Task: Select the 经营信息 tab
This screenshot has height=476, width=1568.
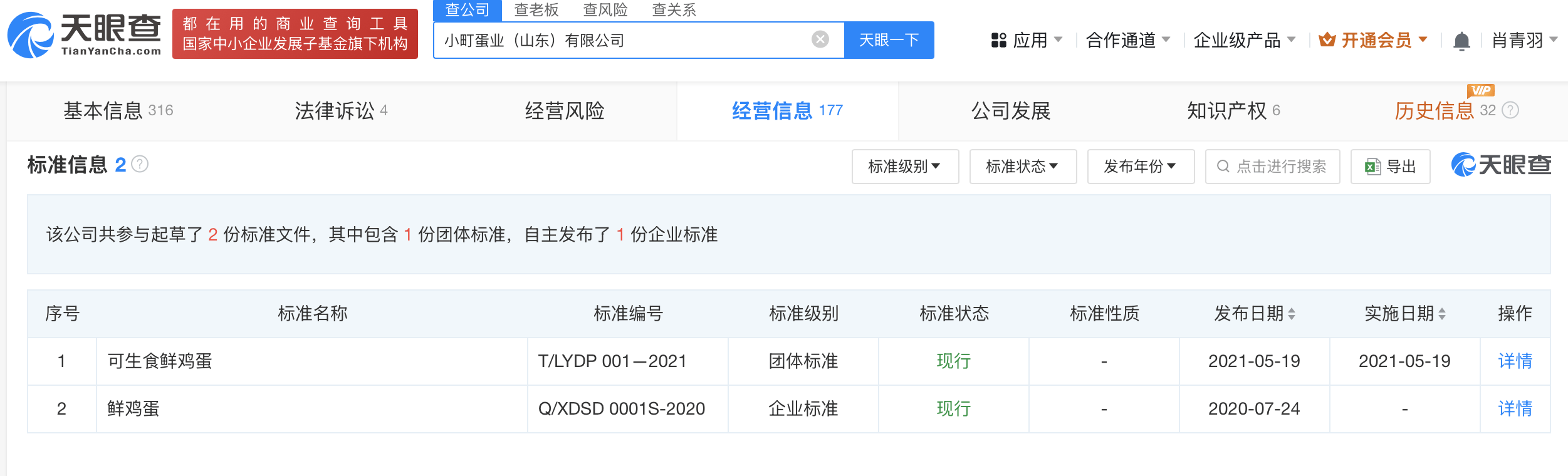Action: 787,111
